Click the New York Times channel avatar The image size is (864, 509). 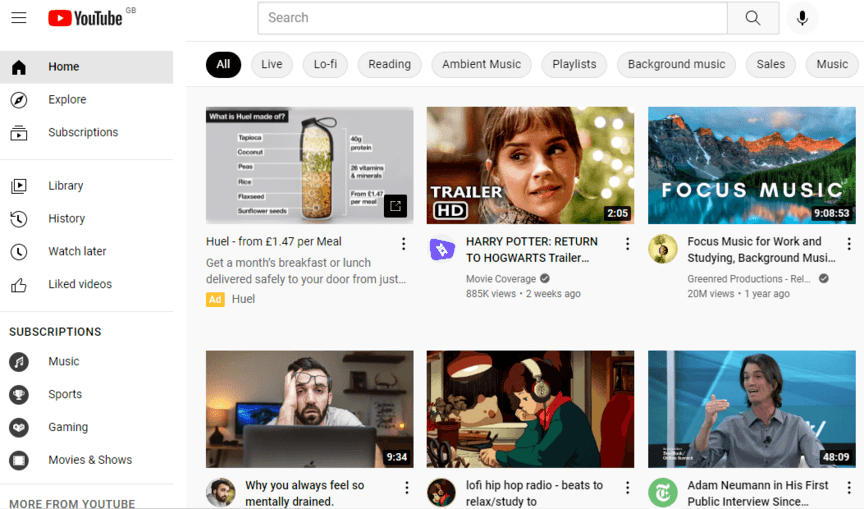[663, 492]
